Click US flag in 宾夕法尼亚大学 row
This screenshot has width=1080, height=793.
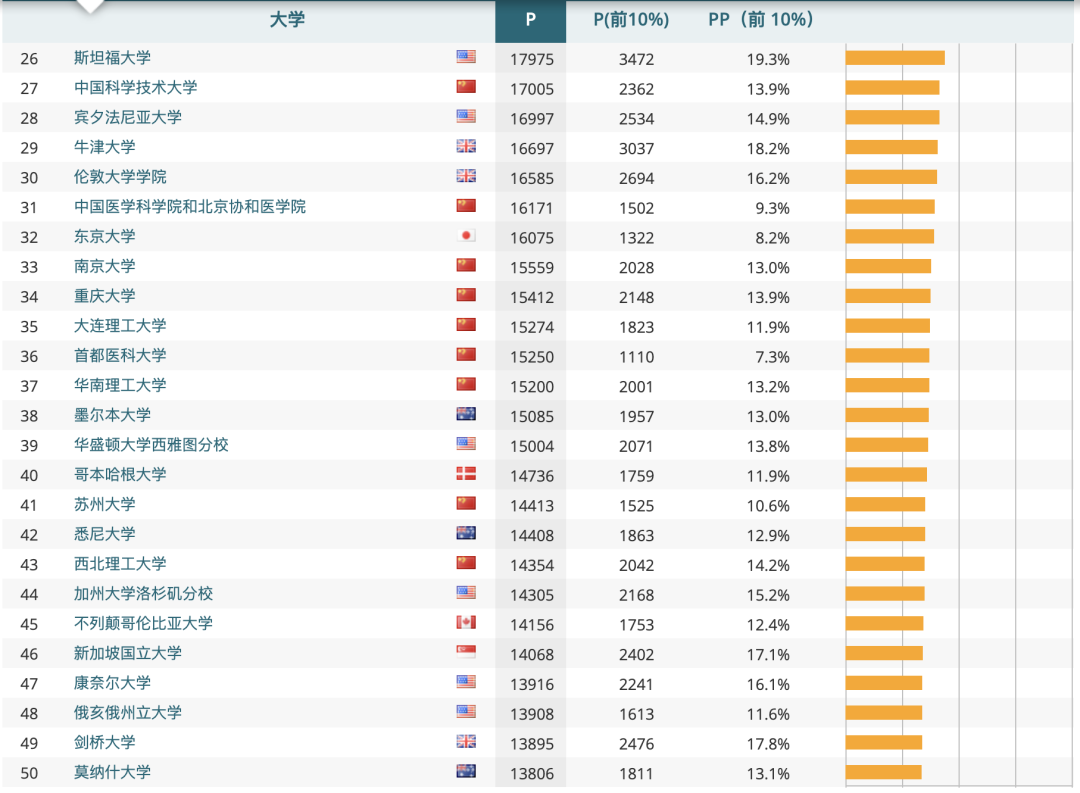(x=466, y=116)
